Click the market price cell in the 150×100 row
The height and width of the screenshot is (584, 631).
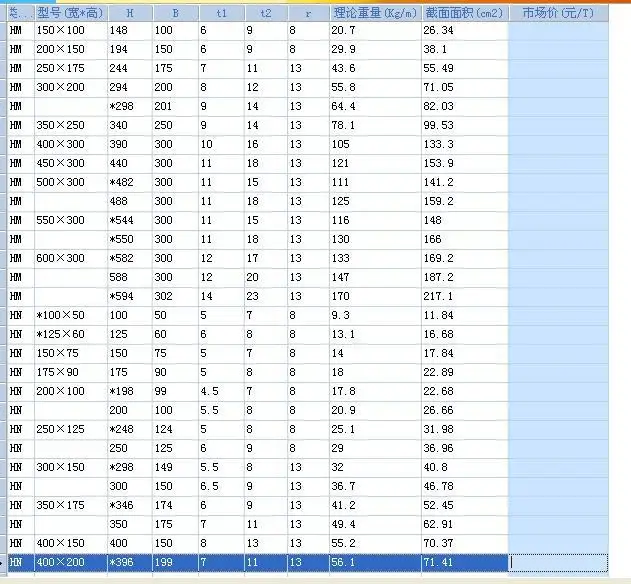559,30
